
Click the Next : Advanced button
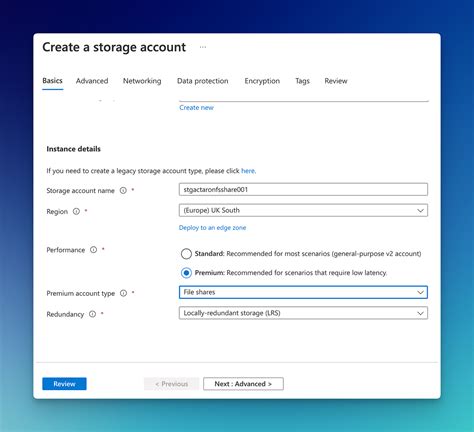243,384
